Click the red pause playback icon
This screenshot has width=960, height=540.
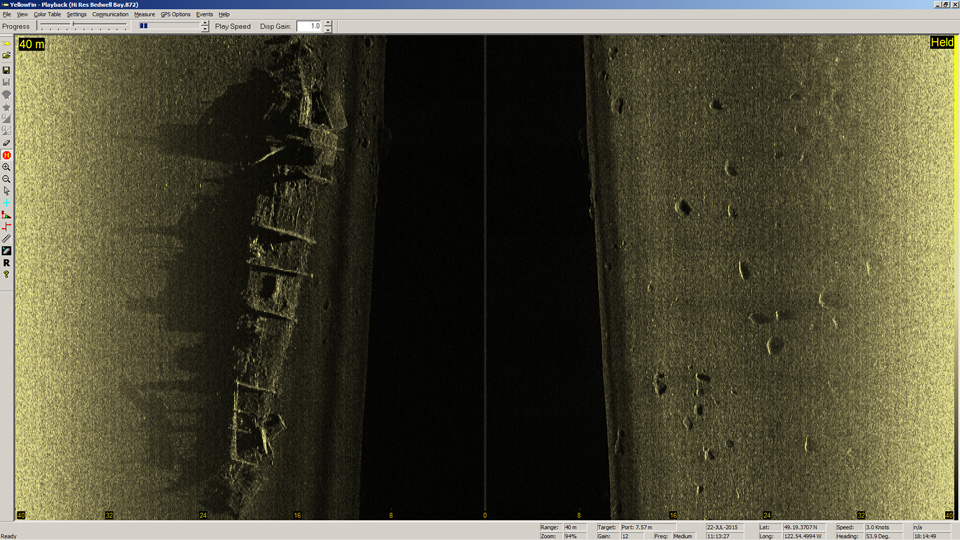[x=6, y=155]
